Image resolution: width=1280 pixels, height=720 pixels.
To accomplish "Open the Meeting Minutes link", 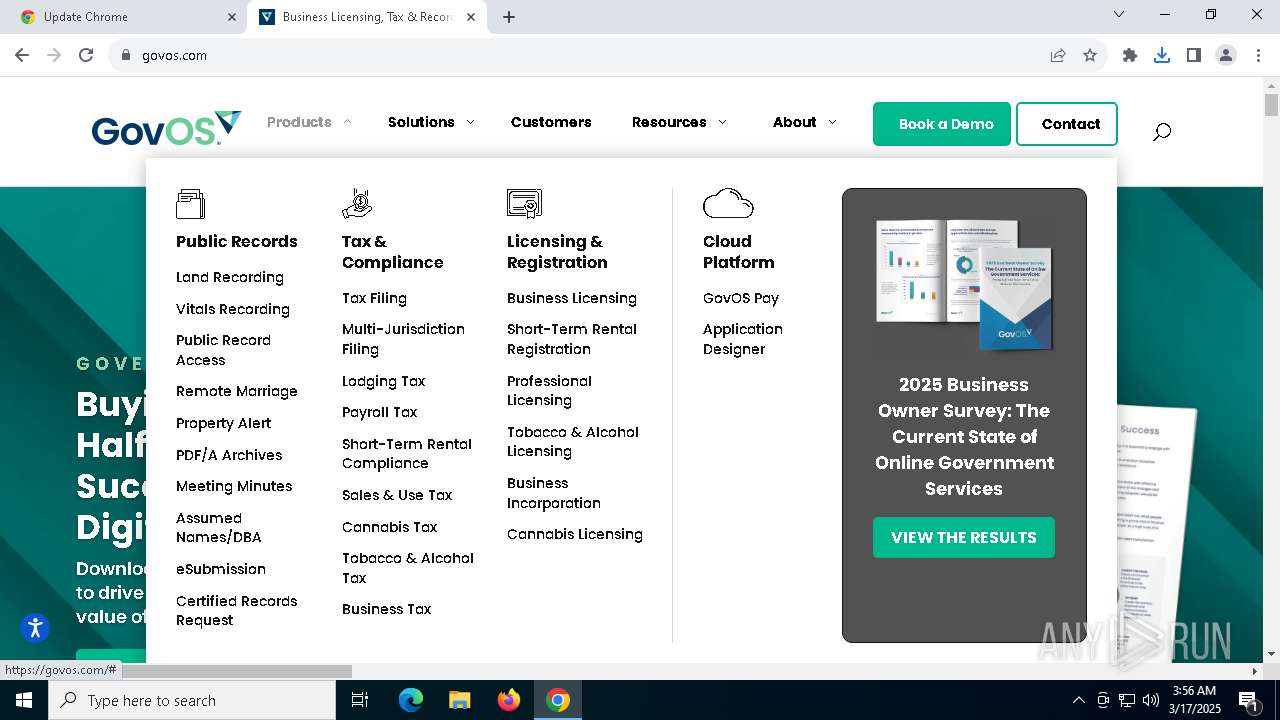I will click(x=234, y=486).
